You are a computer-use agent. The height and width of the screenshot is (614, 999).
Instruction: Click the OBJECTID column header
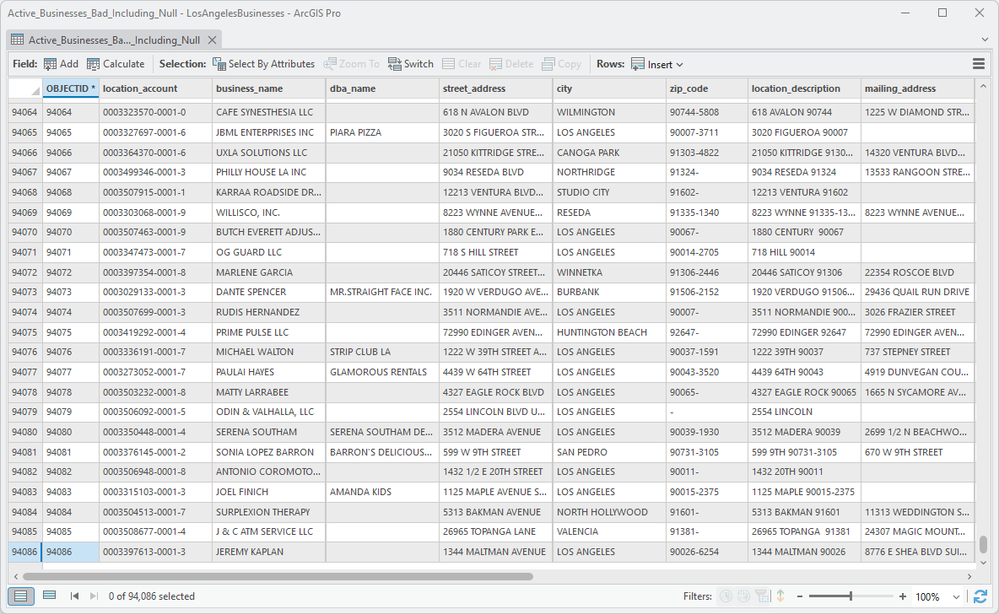point(71,89)
